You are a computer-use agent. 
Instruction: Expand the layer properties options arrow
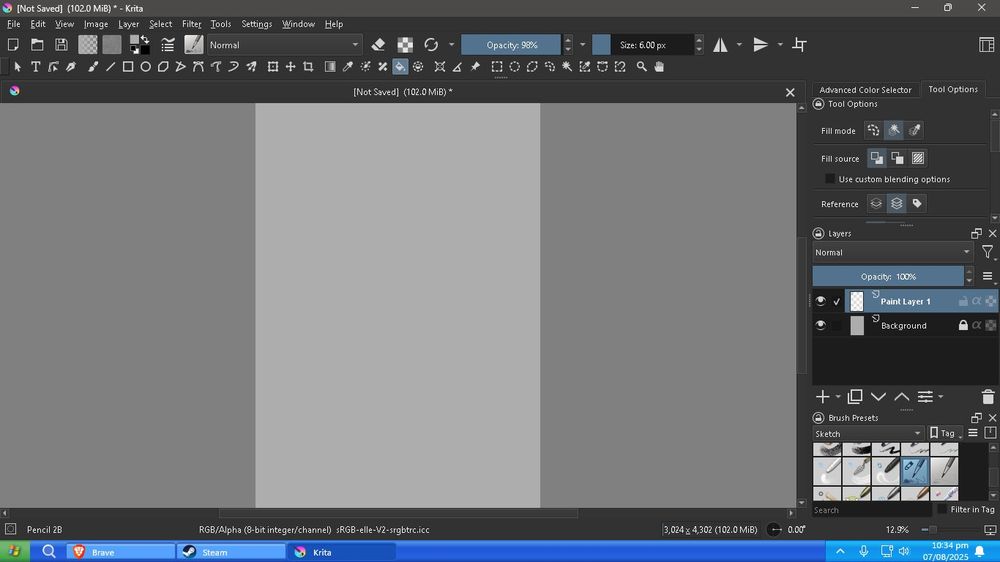(941, 397)
